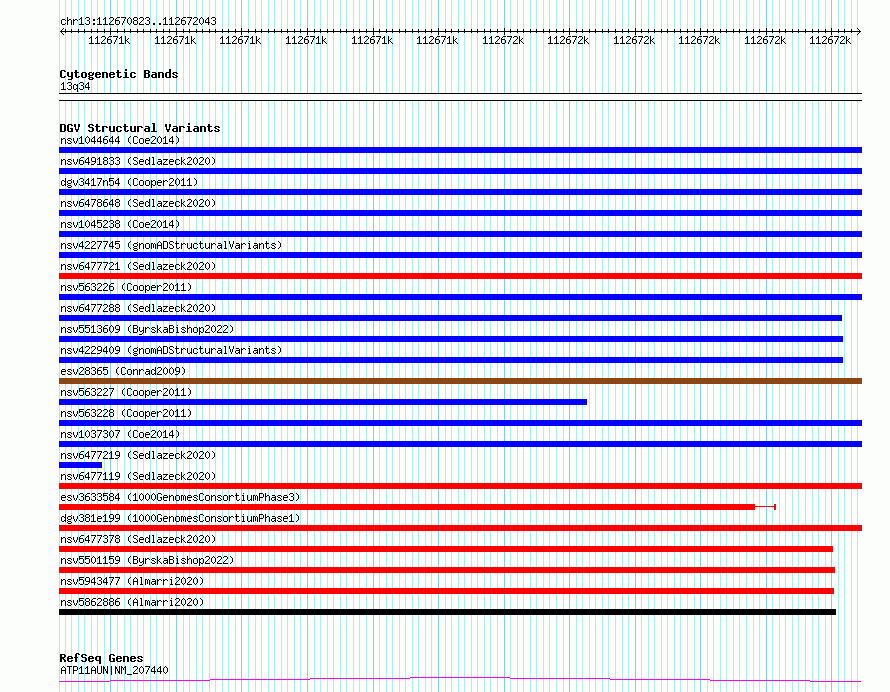
Task: Click the ATP11AUN|NM_207440 gene label
Action: coord(114,670)
